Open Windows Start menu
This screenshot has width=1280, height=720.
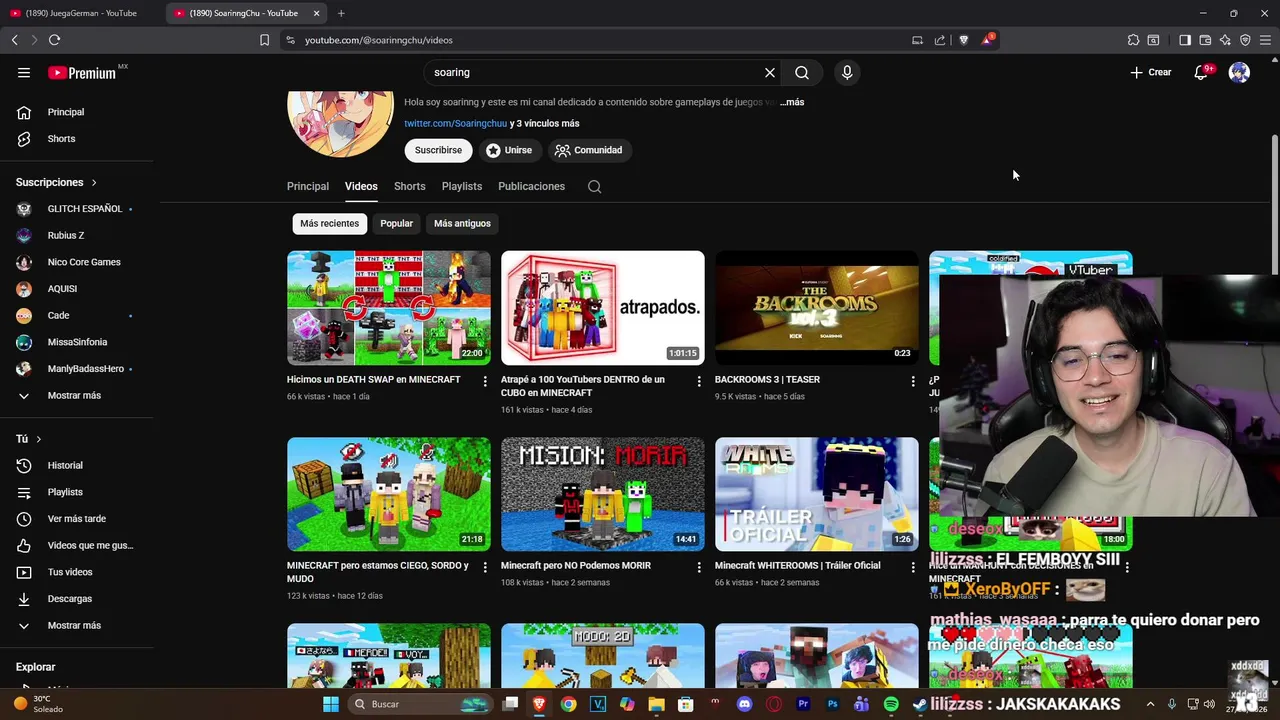(x=331, y=704)
